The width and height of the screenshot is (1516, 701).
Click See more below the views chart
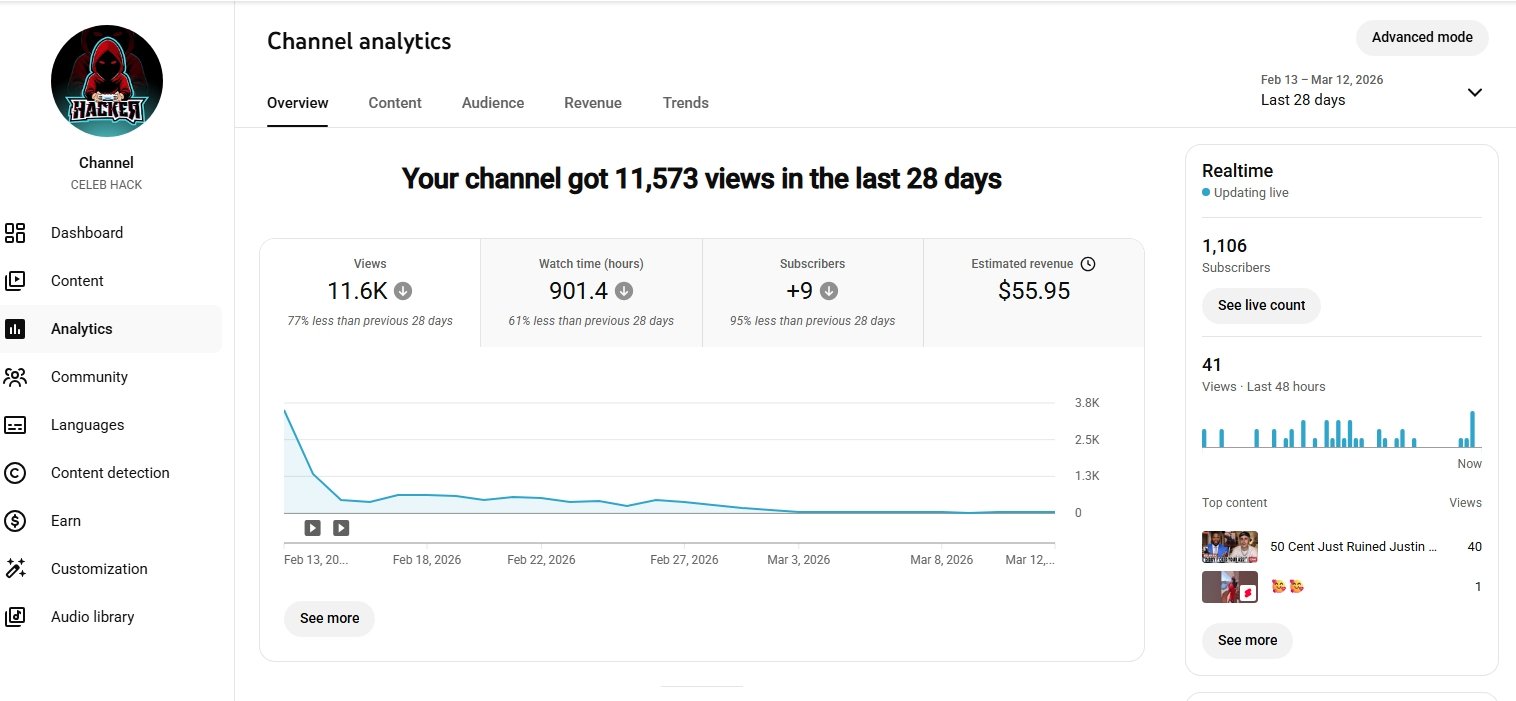[x=329, y=618]
